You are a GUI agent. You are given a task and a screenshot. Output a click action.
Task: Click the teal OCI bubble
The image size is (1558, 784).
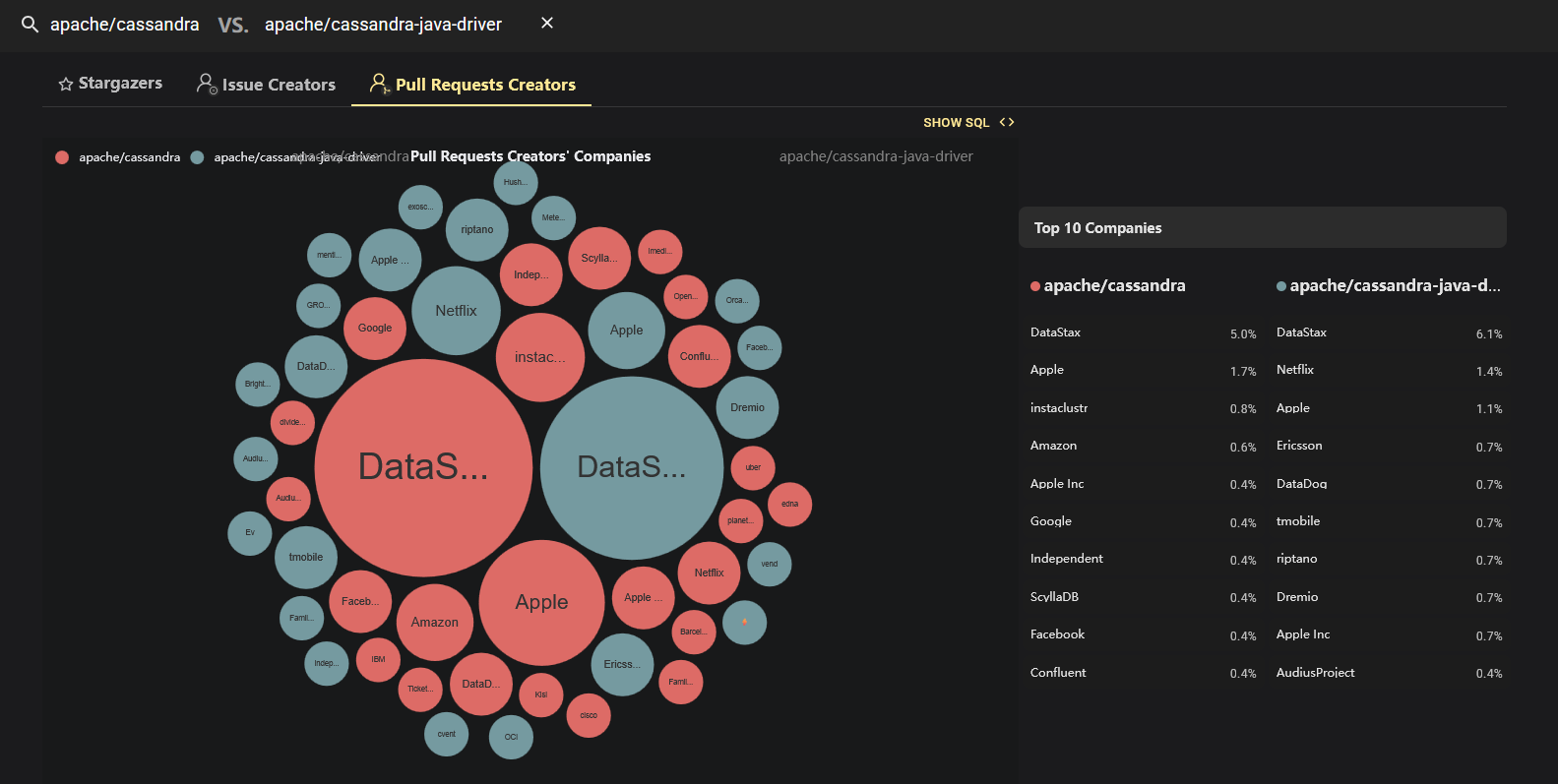[x=511, y=737]
